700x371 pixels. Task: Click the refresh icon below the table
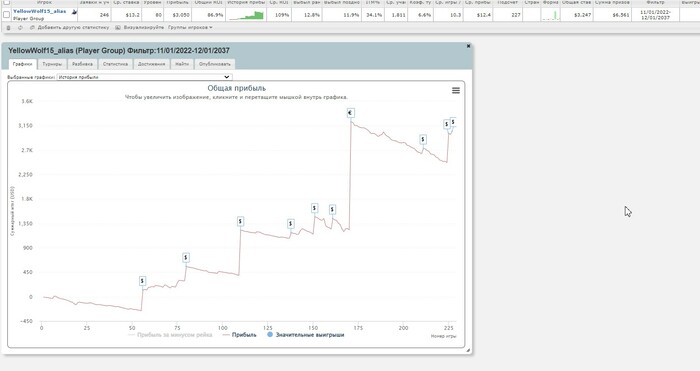pyautogui.click(x=20, y=28)
